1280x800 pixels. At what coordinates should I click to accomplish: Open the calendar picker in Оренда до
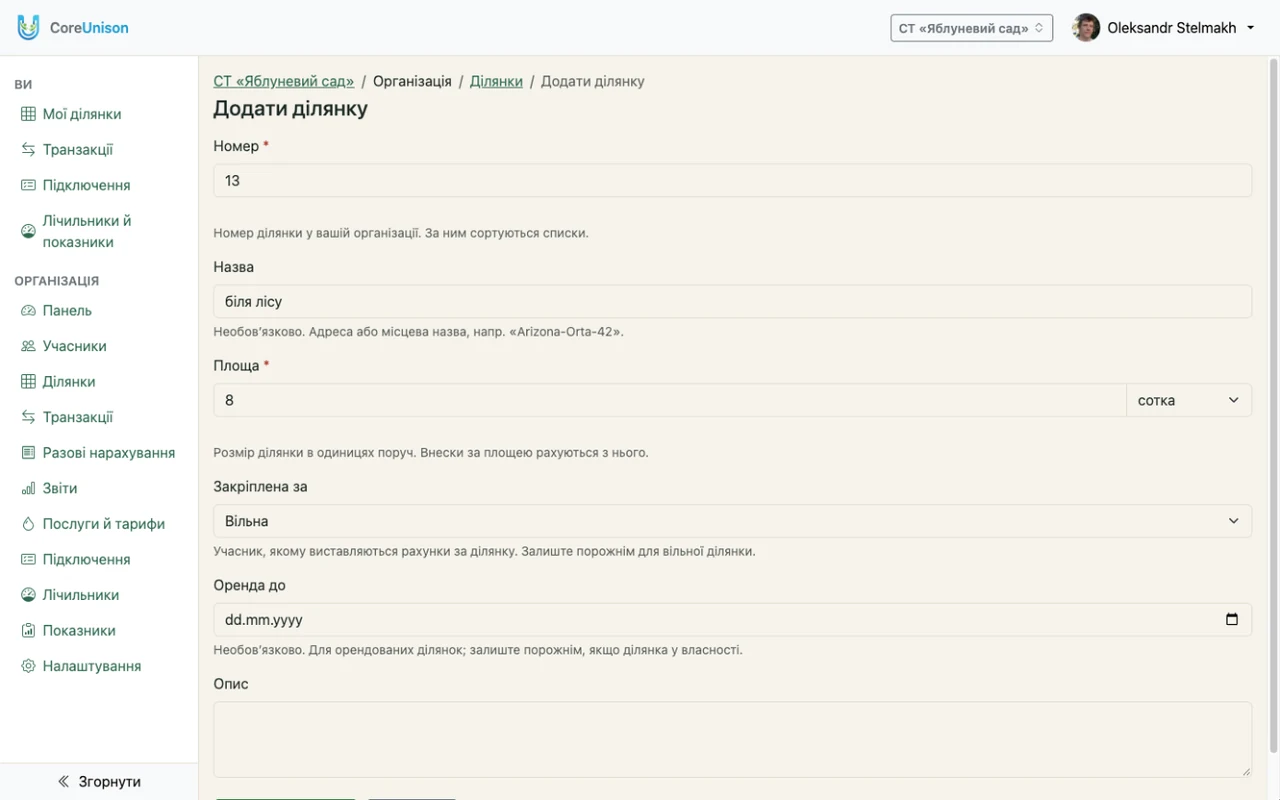pyautogui.click(x=1232, y=619)
